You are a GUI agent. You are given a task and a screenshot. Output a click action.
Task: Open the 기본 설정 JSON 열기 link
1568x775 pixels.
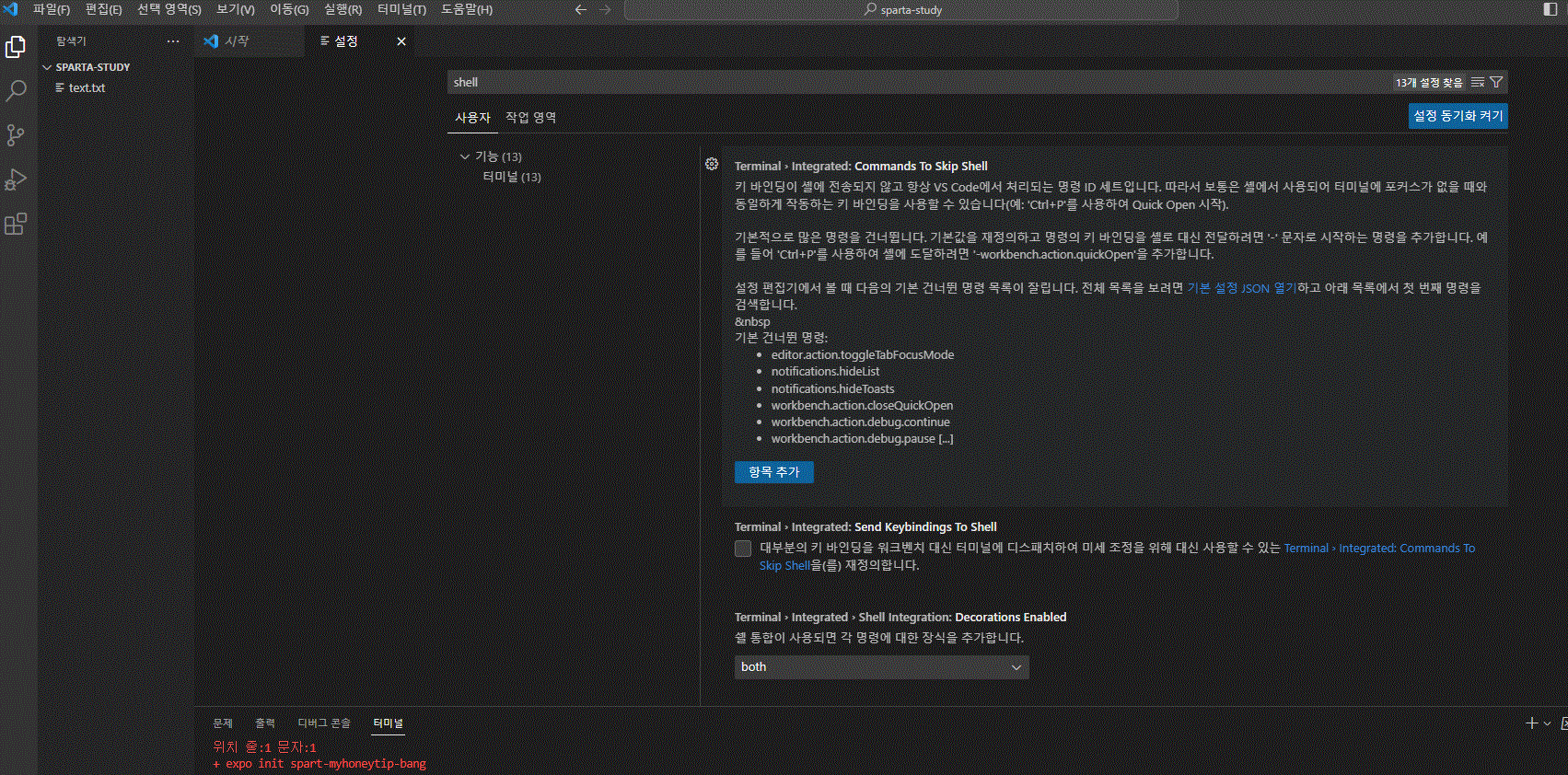click(x=1242, y=288)
